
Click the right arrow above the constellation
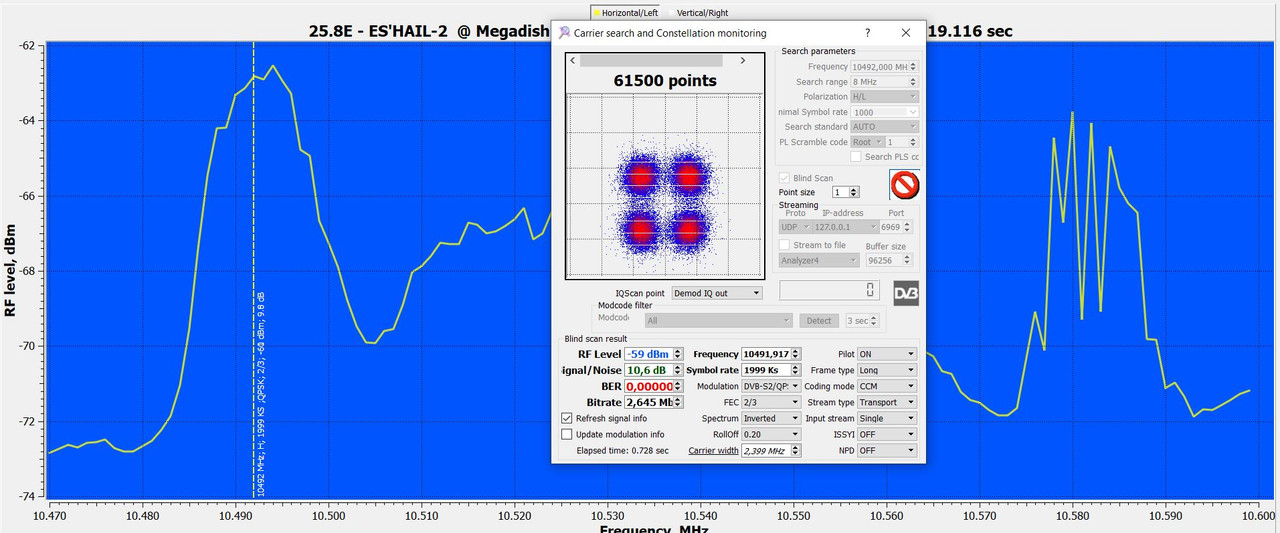[743, 60]
